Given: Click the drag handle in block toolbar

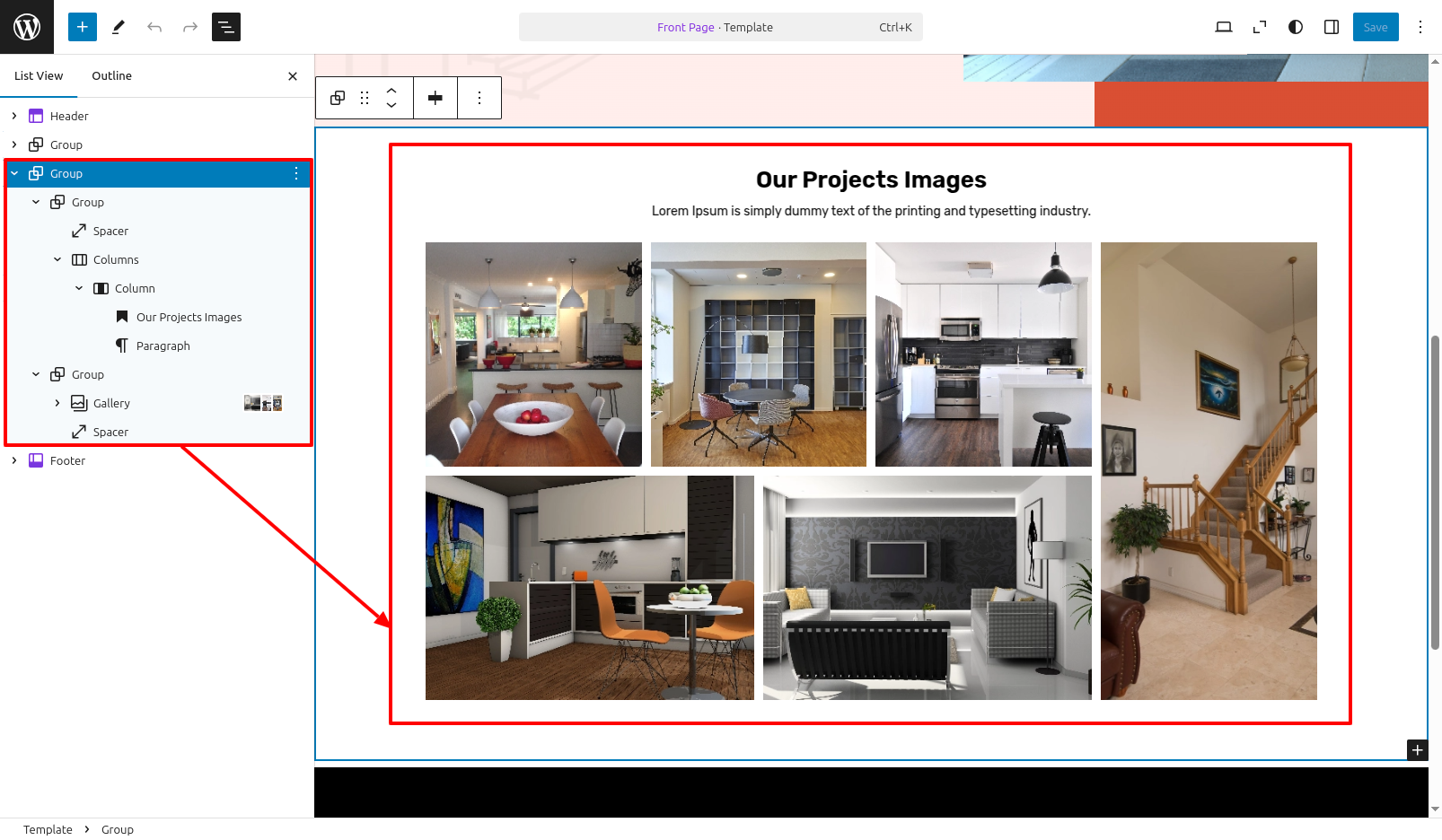Looking at the screenshot, I should click(365, 98).
